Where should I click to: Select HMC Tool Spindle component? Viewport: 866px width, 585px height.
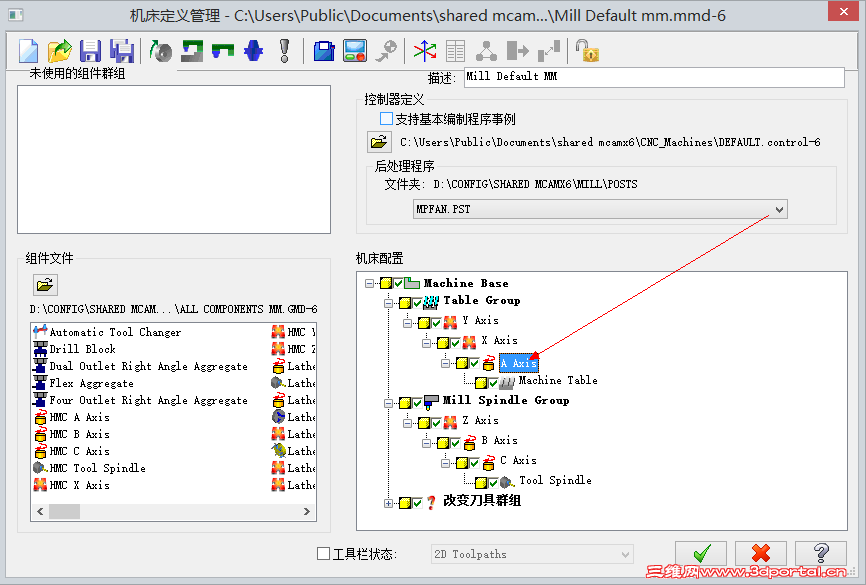[97, 468]
